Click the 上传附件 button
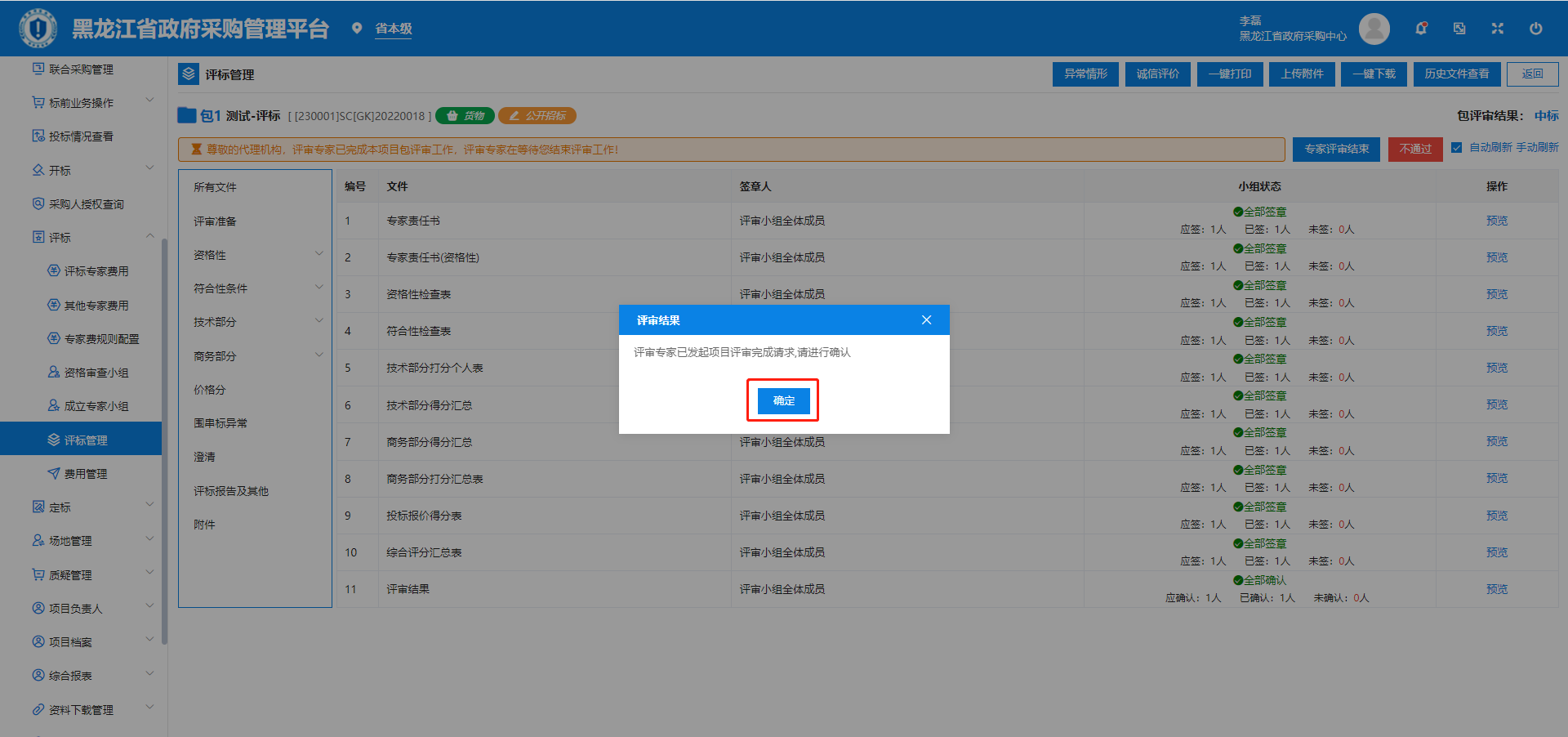1568x737 pixels. point(1302,74)
